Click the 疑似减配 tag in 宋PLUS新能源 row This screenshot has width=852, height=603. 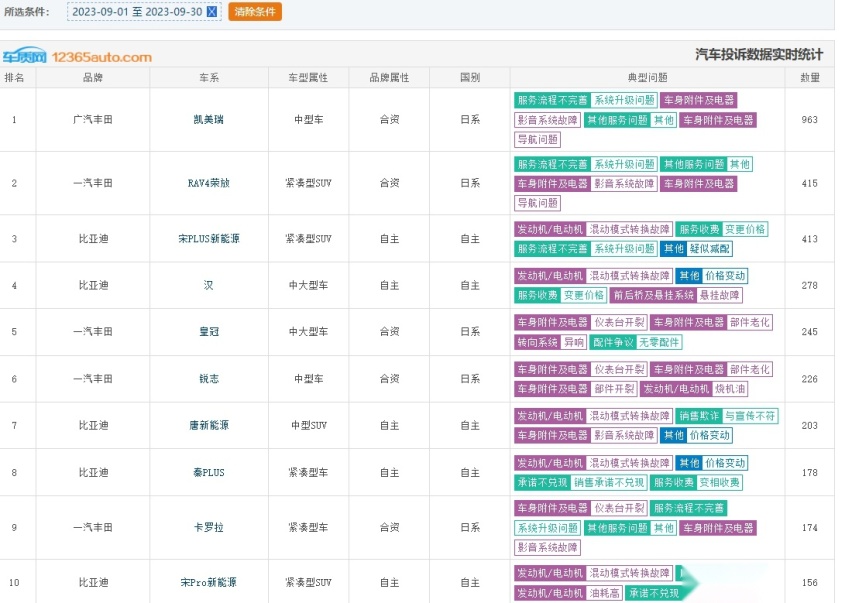710,249
